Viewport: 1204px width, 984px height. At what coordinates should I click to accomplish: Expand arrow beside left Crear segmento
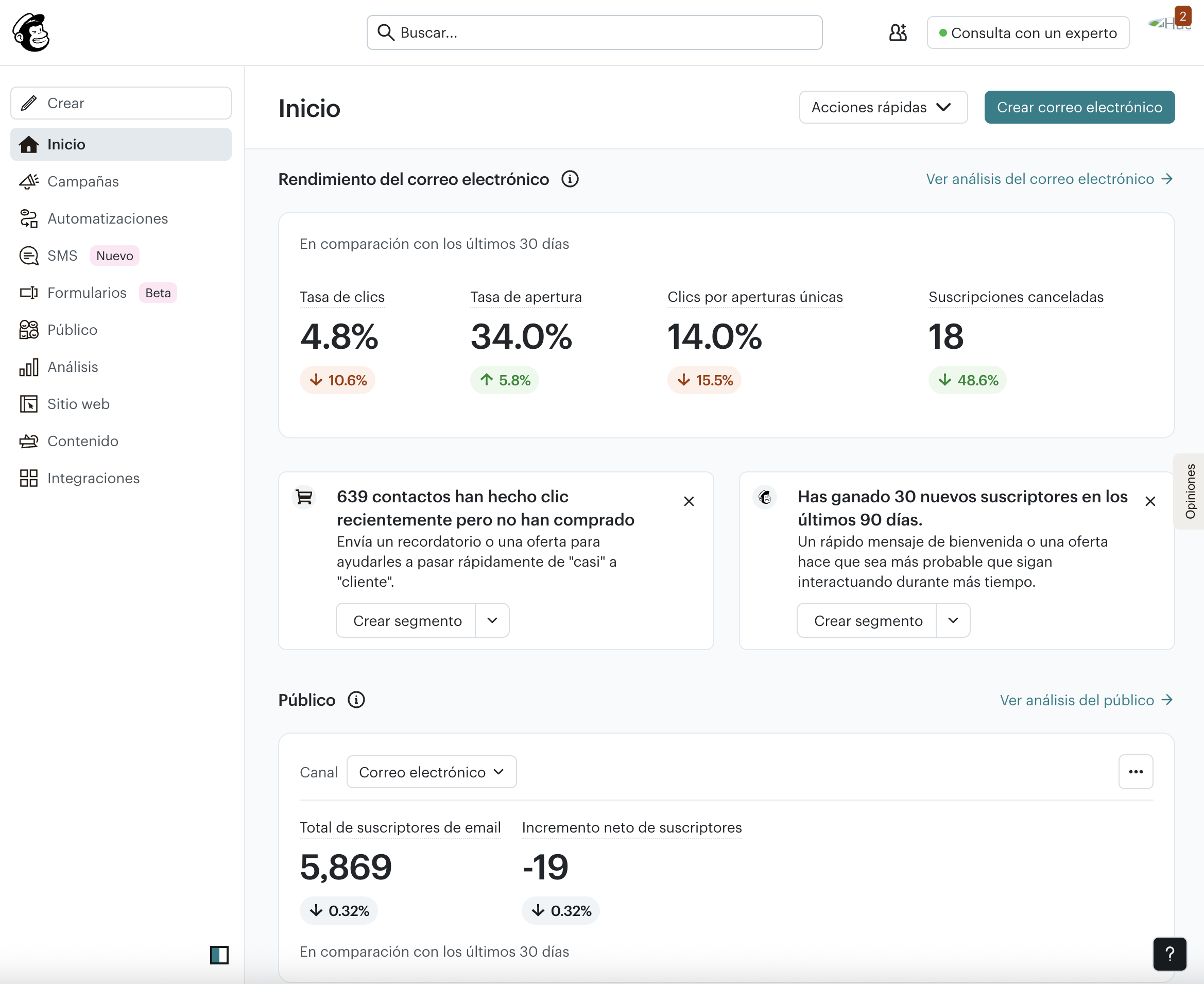(x=492, y=621)
